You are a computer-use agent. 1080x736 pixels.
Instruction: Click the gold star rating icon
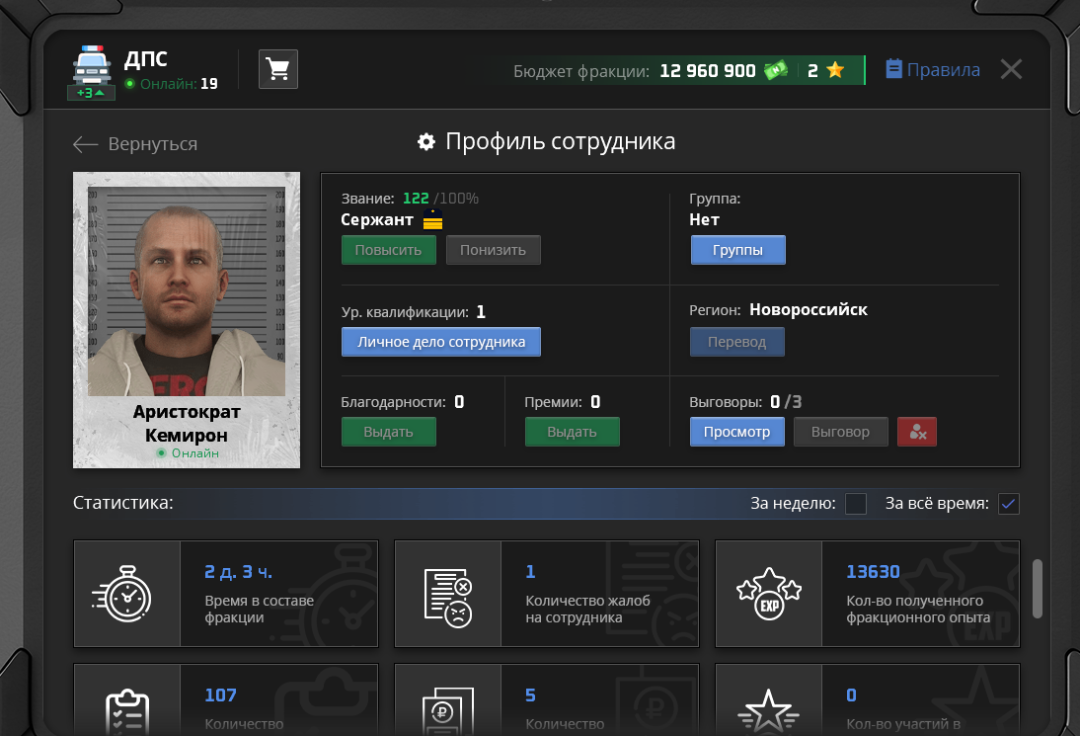pos(835,70)
